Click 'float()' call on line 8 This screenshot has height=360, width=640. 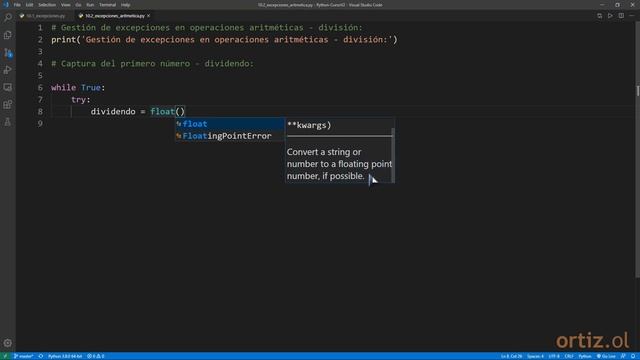167,112
